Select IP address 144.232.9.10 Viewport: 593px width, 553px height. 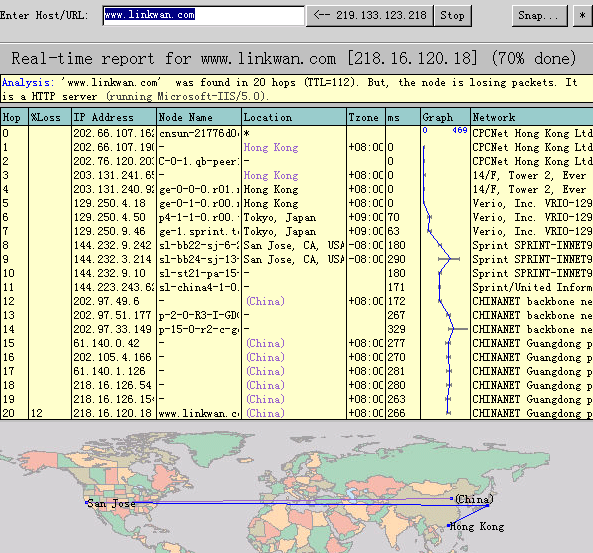(x=109, y=273)
